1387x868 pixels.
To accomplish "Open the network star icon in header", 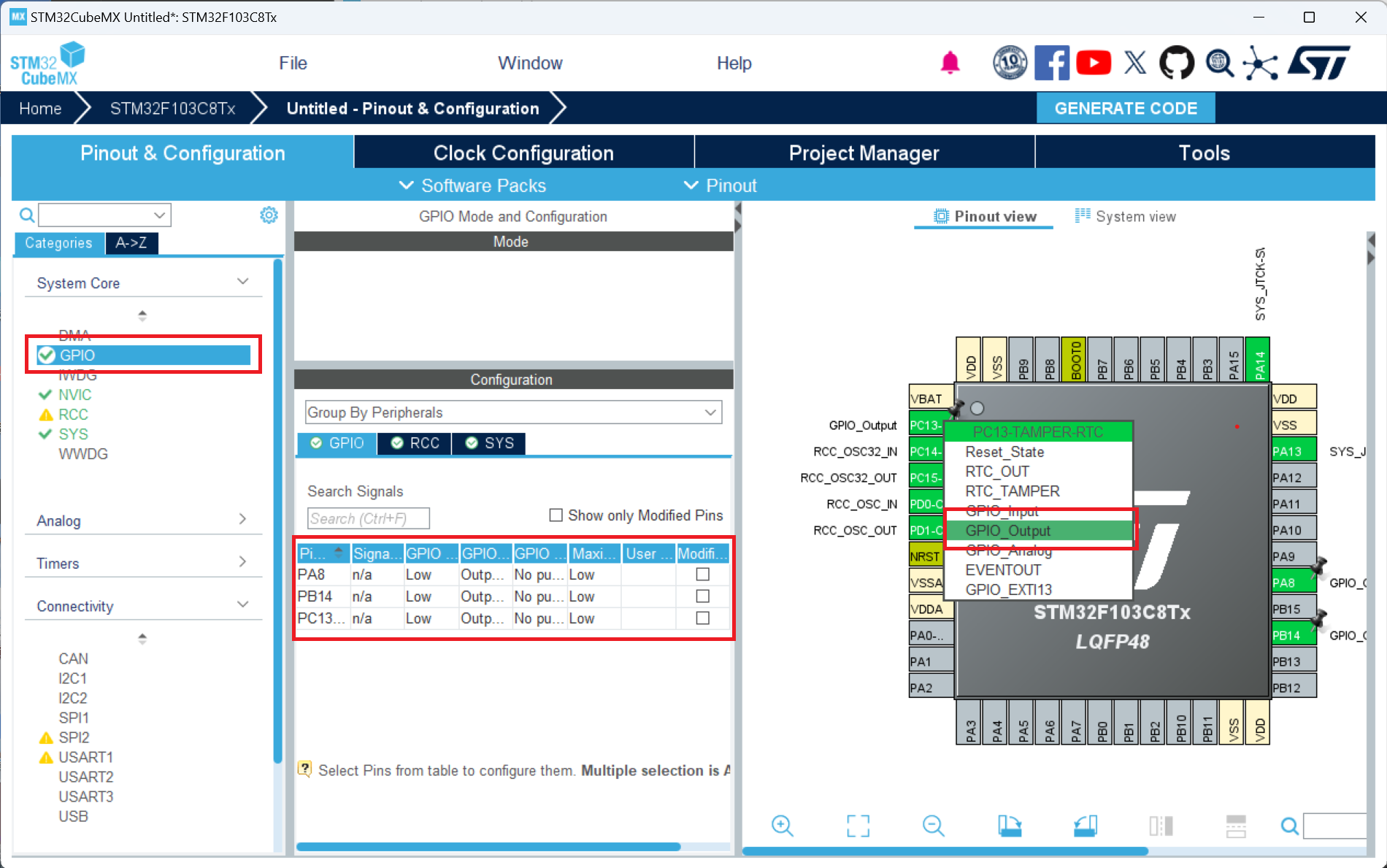I will [x=1261, y=64].
